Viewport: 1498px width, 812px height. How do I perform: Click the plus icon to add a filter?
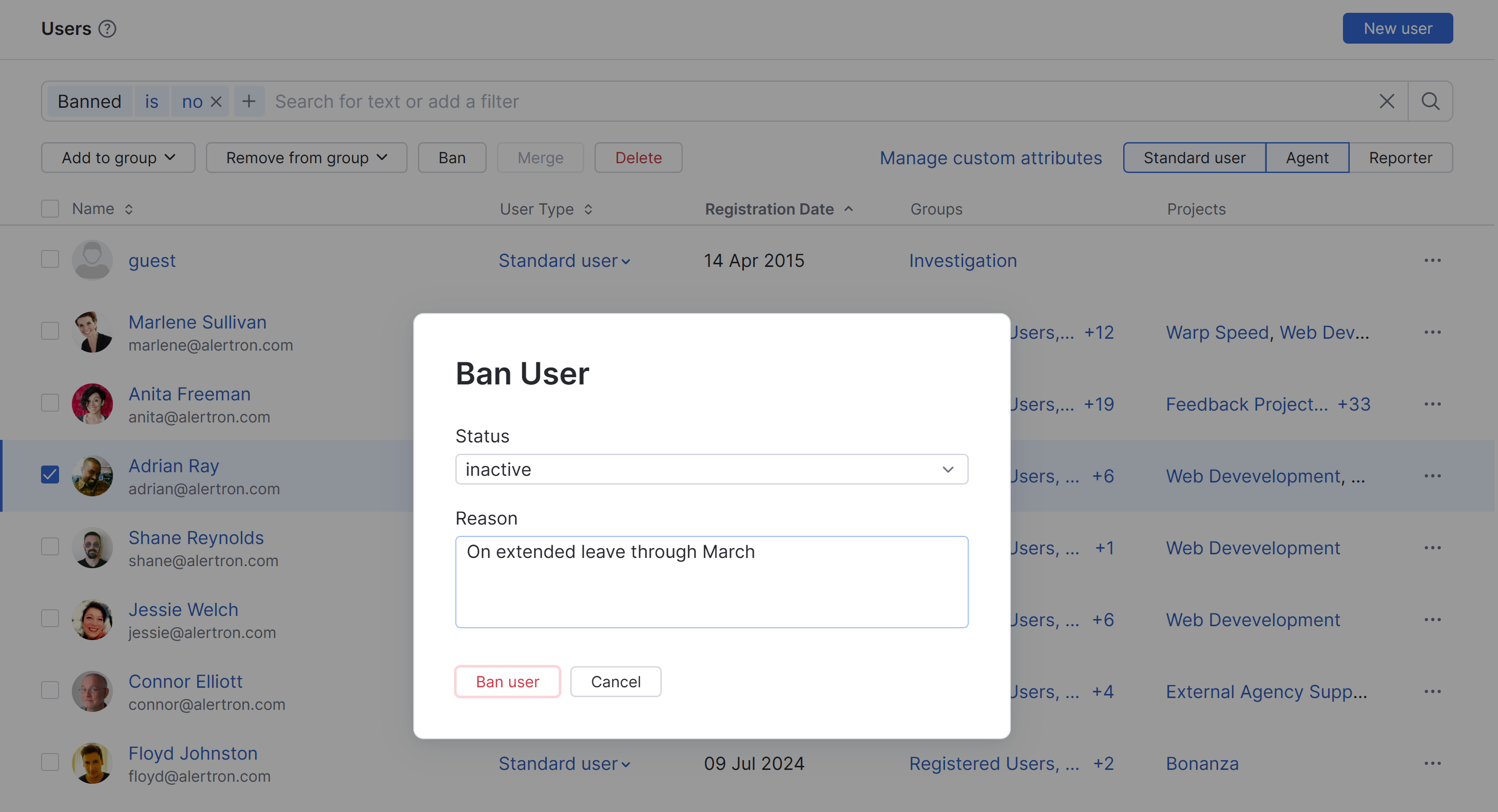249,102
